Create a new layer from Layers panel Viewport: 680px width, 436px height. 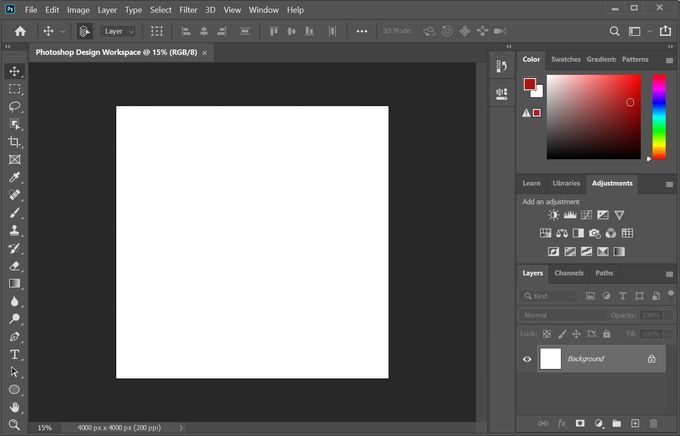point(634,423)
